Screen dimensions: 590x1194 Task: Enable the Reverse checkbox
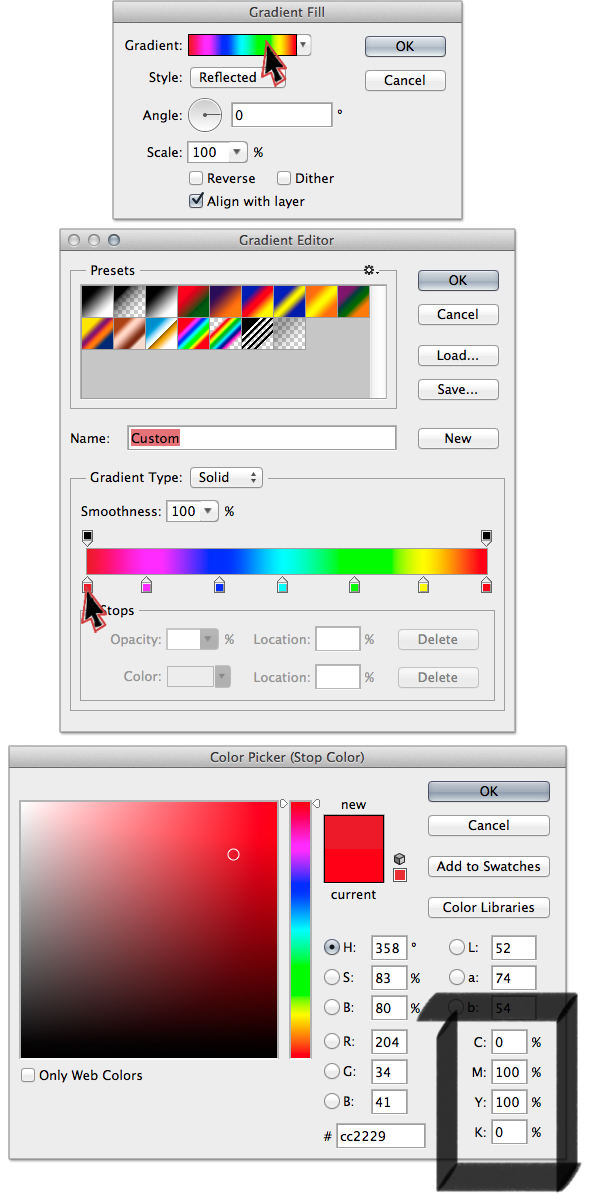196,178
